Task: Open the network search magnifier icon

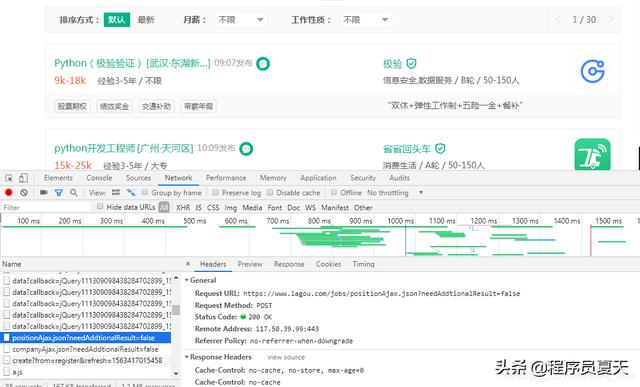Action: pos(73,192)
